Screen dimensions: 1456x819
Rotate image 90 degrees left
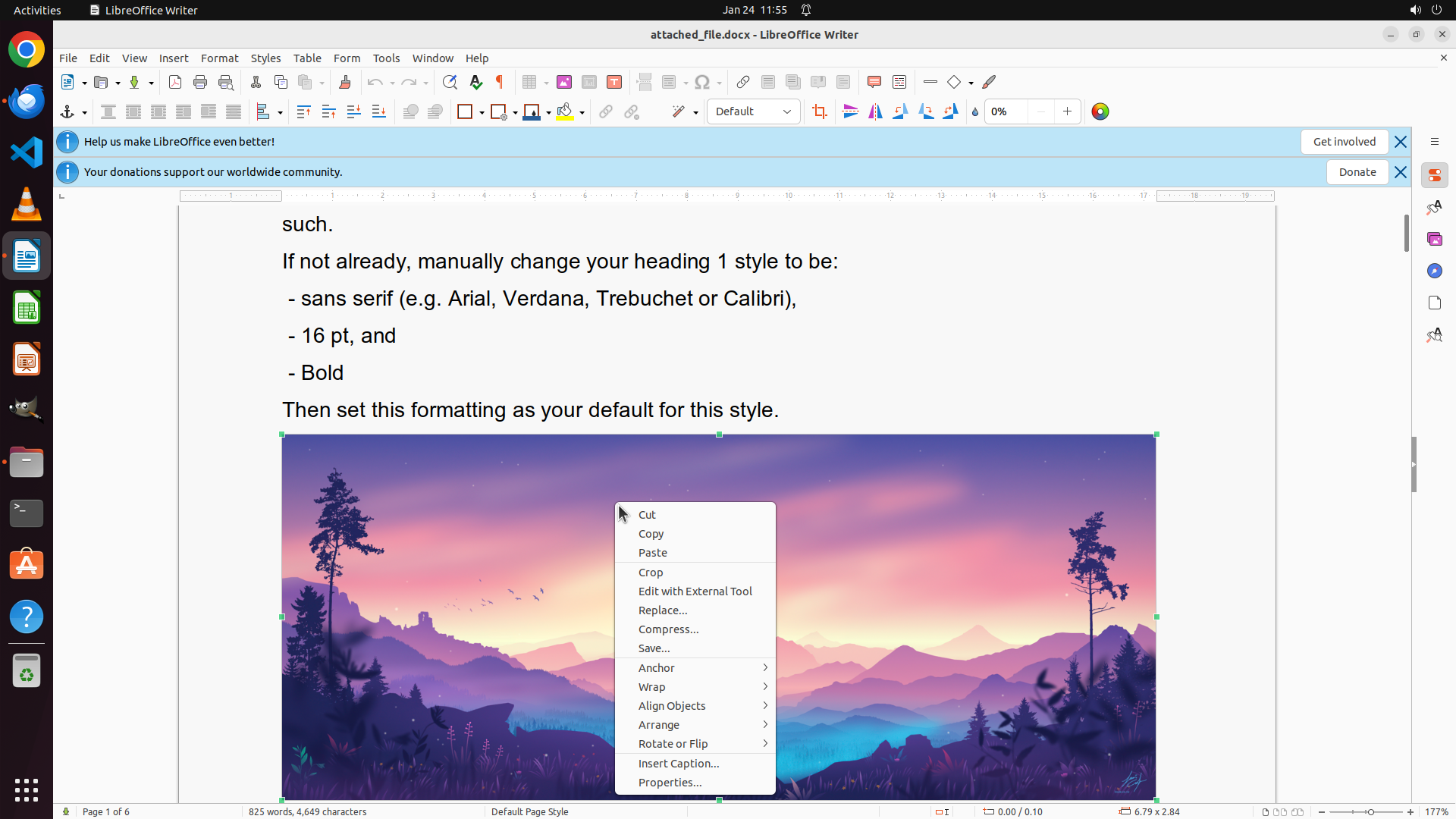pos(901,111)
